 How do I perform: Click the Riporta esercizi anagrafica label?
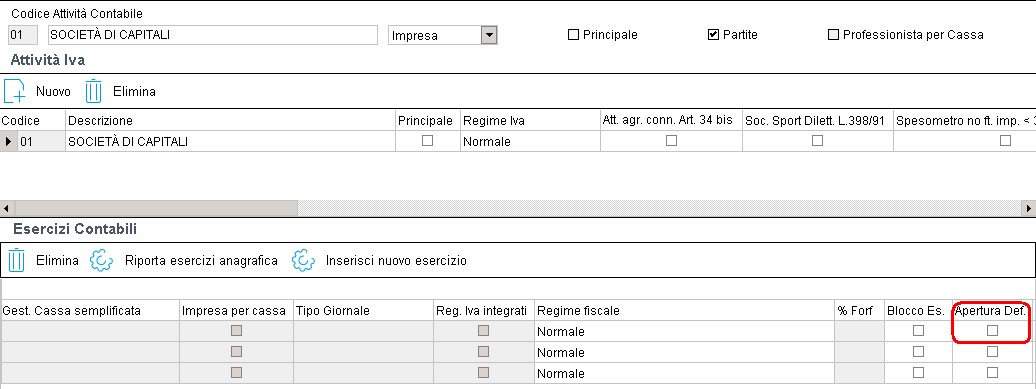(x=202, y=261)
